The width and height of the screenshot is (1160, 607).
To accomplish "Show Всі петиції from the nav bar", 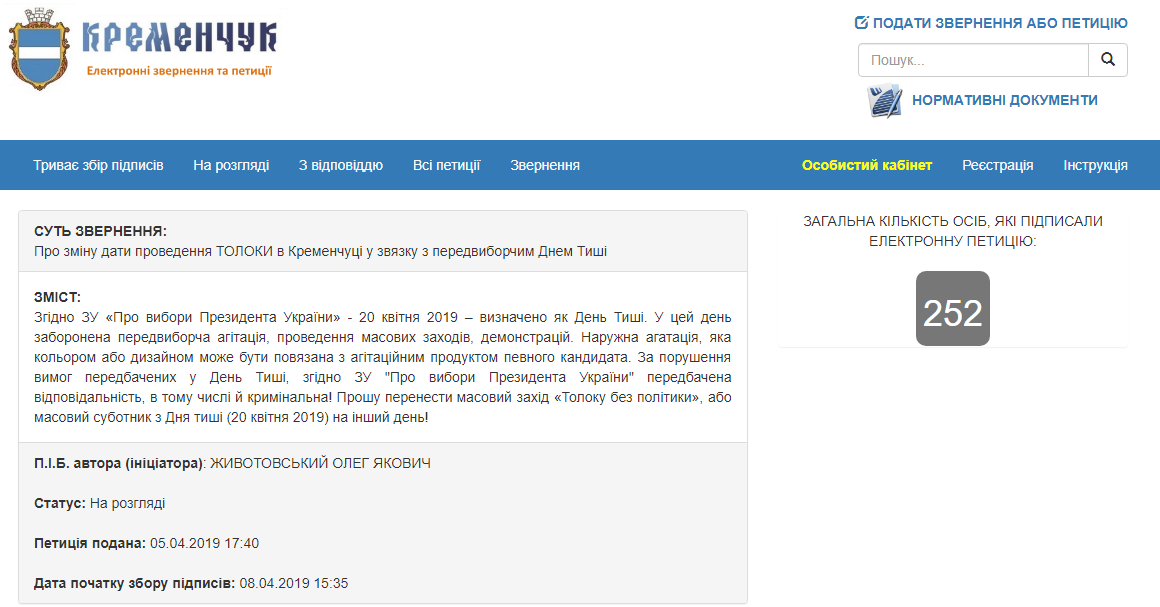I will click(x=446, y=165).
